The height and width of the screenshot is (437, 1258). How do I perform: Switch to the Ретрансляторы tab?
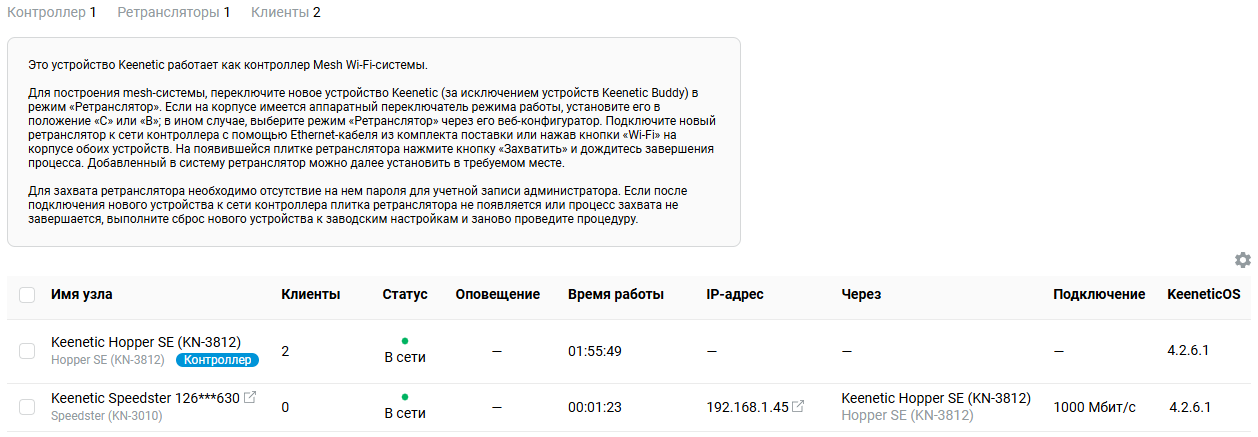[x=173, y=13]
